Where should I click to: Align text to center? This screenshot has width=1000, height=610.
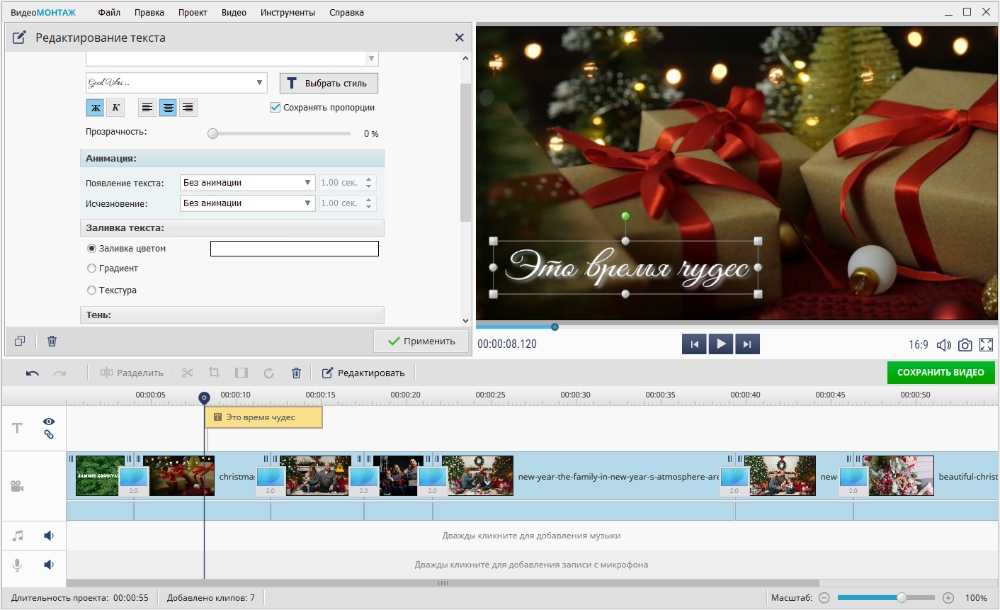pos(167,108)
